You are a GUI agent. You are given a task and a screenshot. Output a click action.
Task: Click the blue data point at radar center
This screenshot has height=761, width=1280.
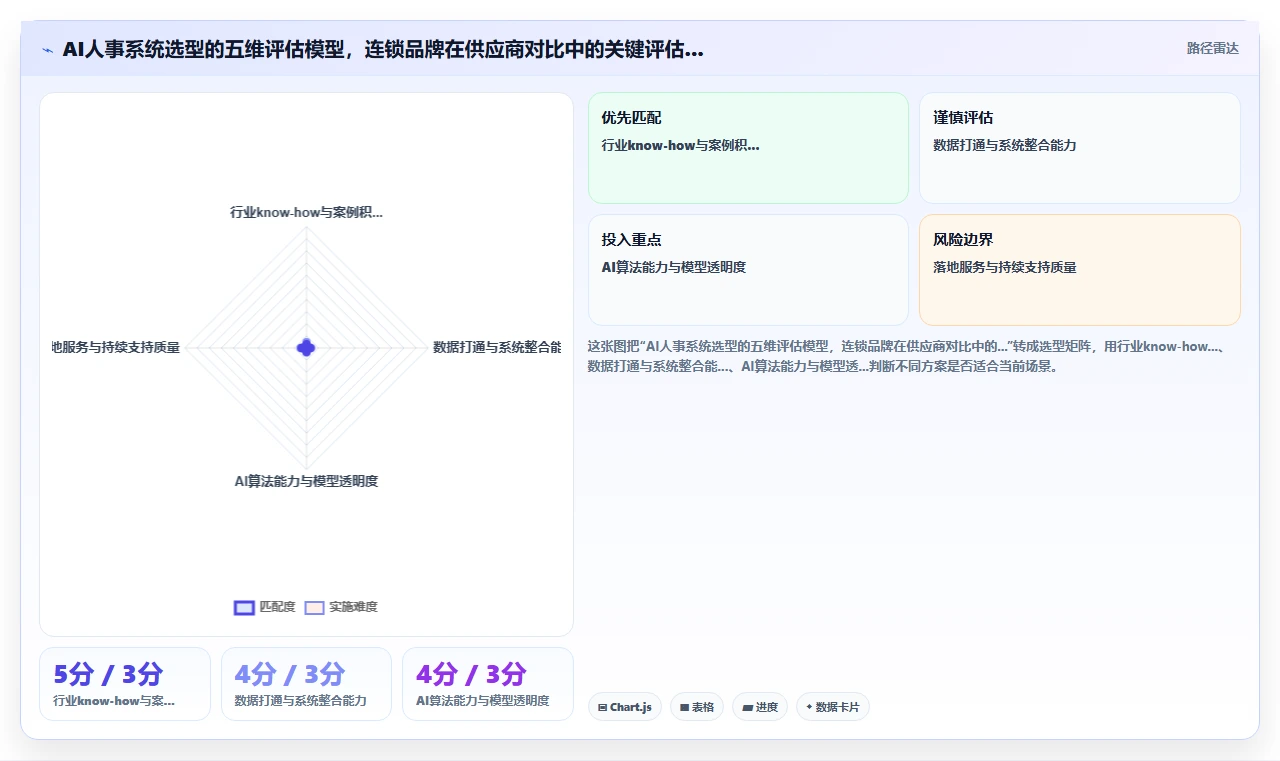(306, 347)
